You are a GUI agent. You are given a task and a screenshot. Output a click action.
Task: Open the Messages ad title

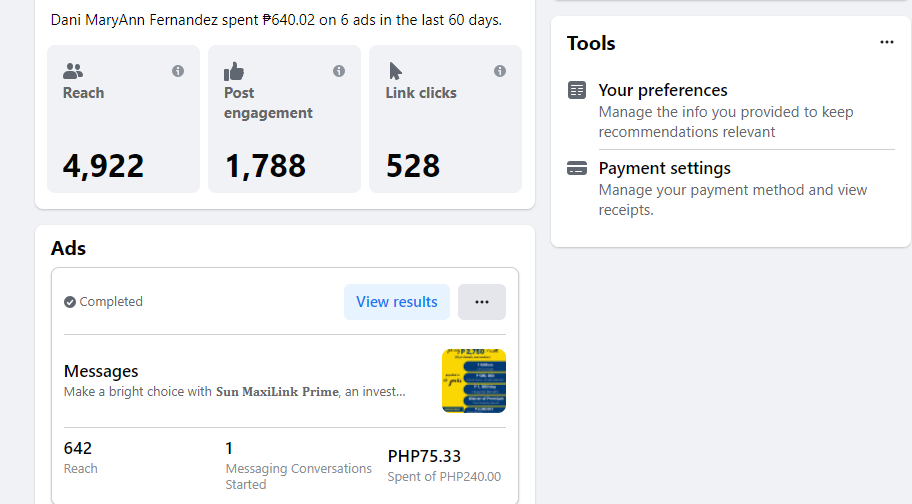(x=101, y=372)
